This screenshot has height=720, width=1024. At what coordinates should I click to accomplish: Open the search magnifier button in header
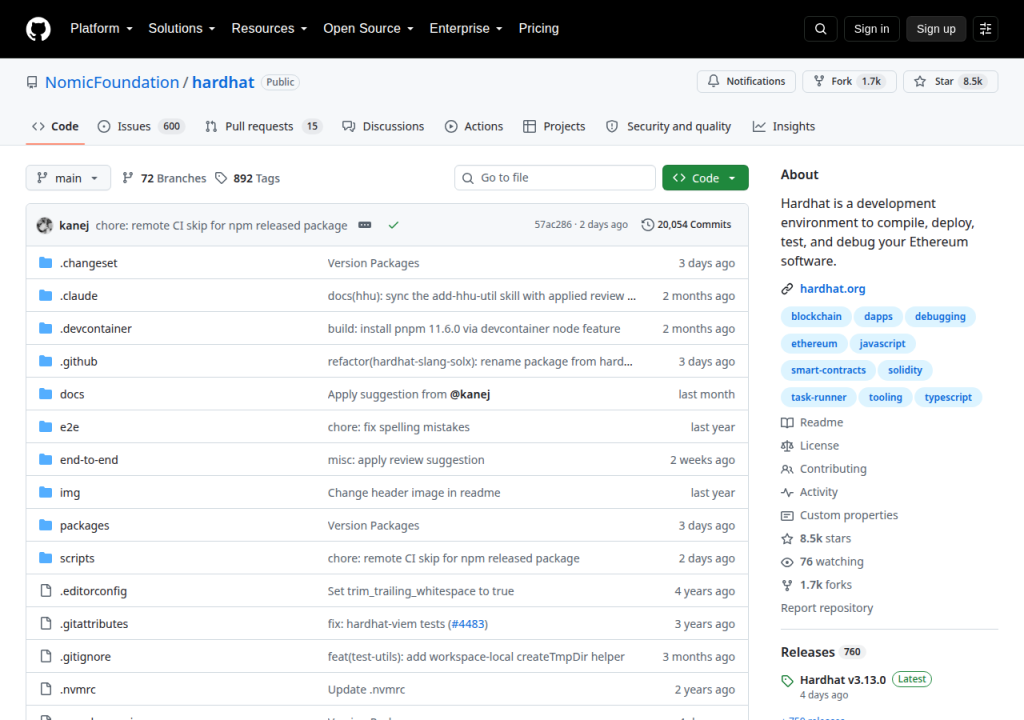[x=821, y=29]
